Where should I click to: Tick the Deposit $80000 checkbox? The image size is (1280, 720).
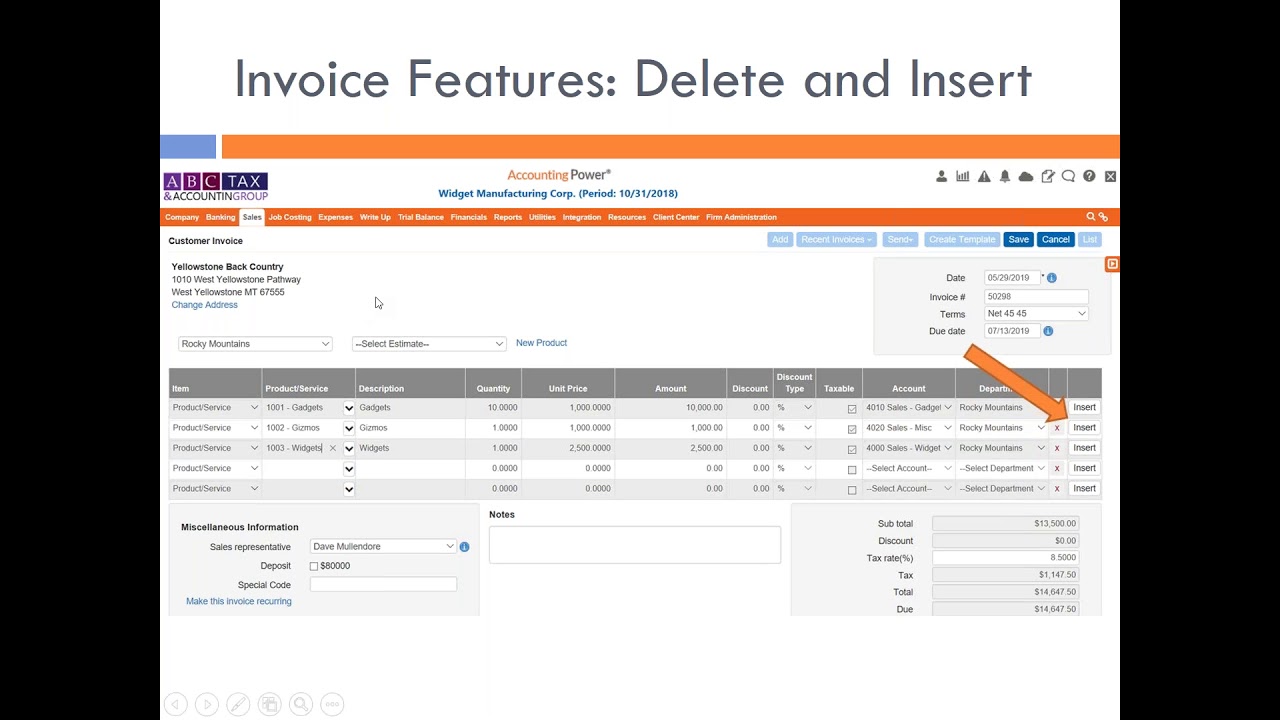click(314, 566)
